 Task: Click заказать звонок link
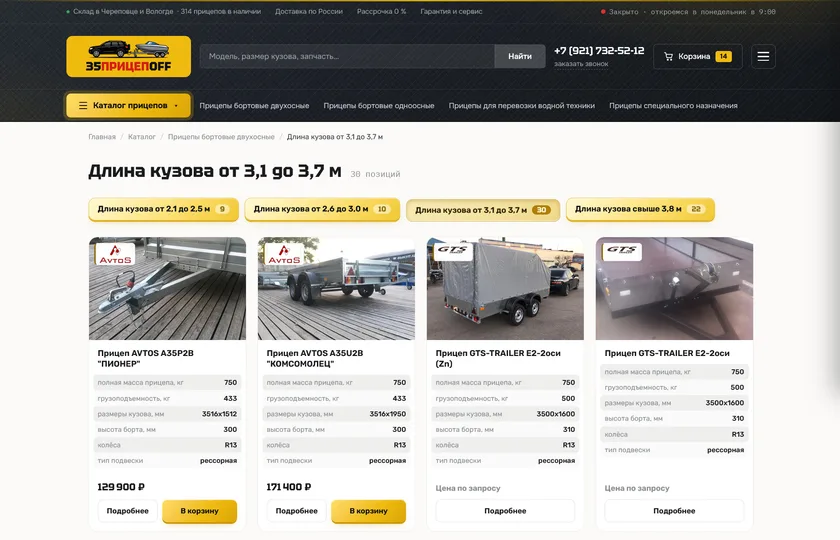[581, 64]
